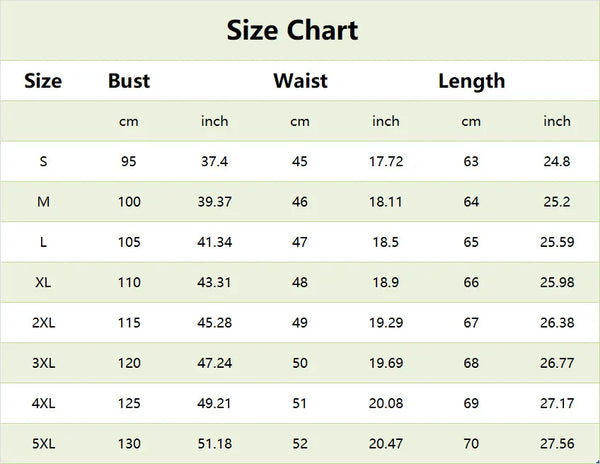Select the S size row label
The height and width of the screenshot is (464, 600).
43,161
